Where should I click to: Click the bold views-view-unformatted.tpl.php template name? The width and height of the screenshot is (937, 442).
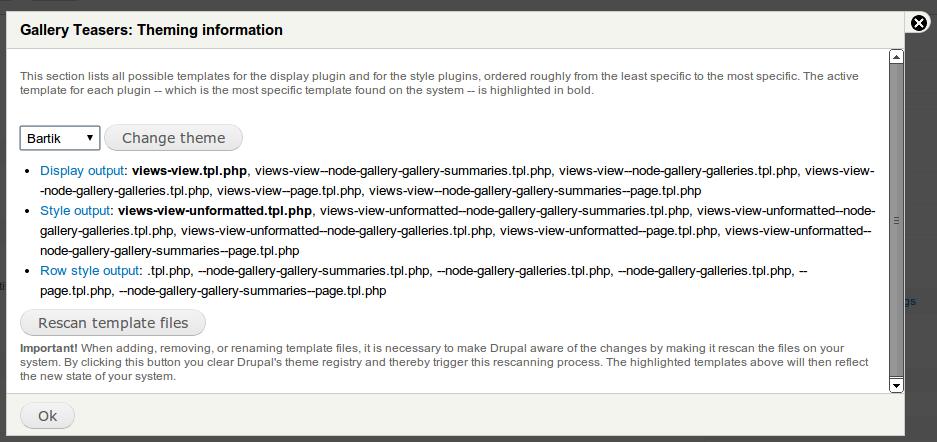coord(215,211)
